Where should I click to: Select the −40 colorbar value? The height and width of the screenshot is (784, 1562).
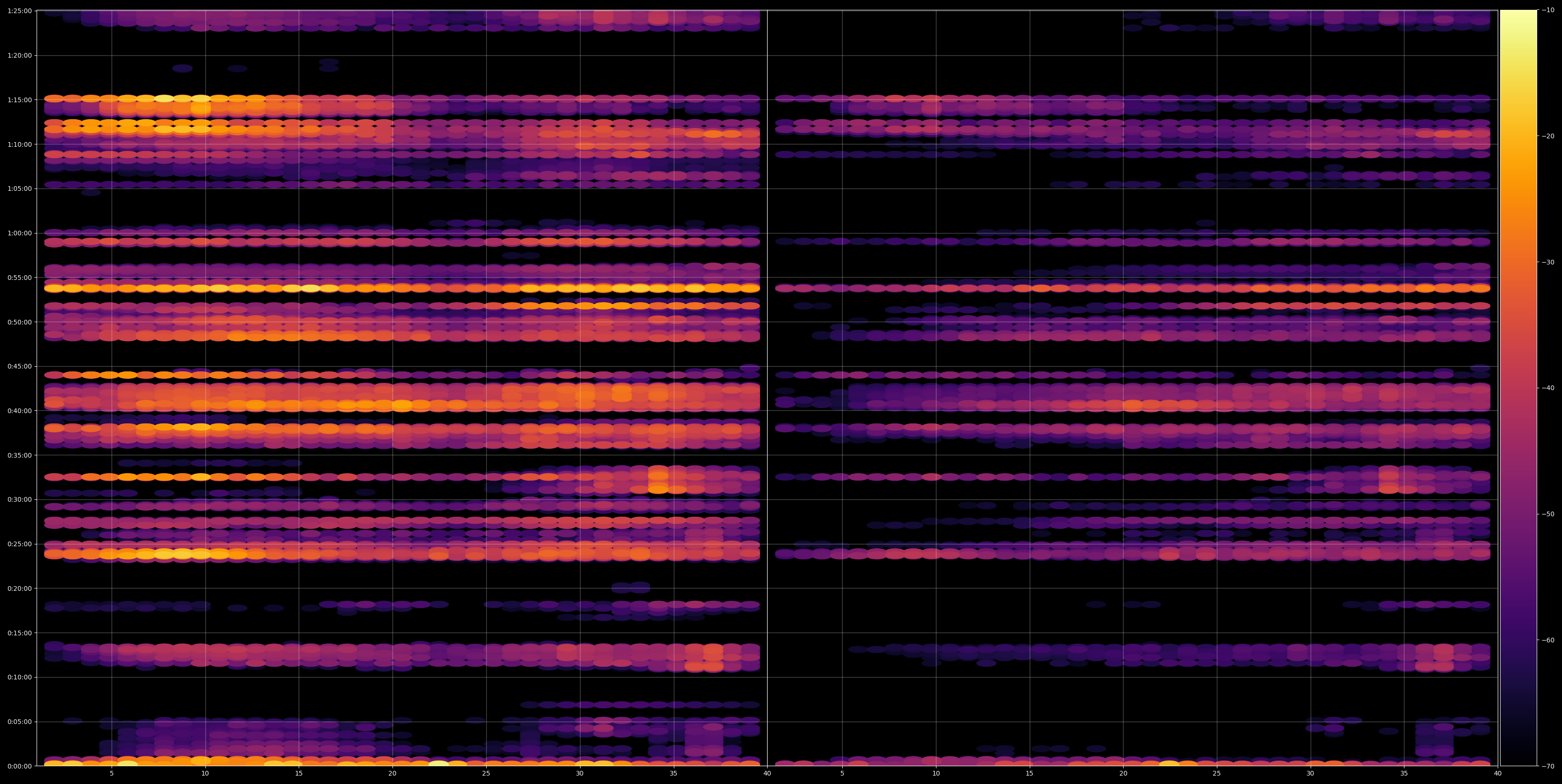point(1548,388)
